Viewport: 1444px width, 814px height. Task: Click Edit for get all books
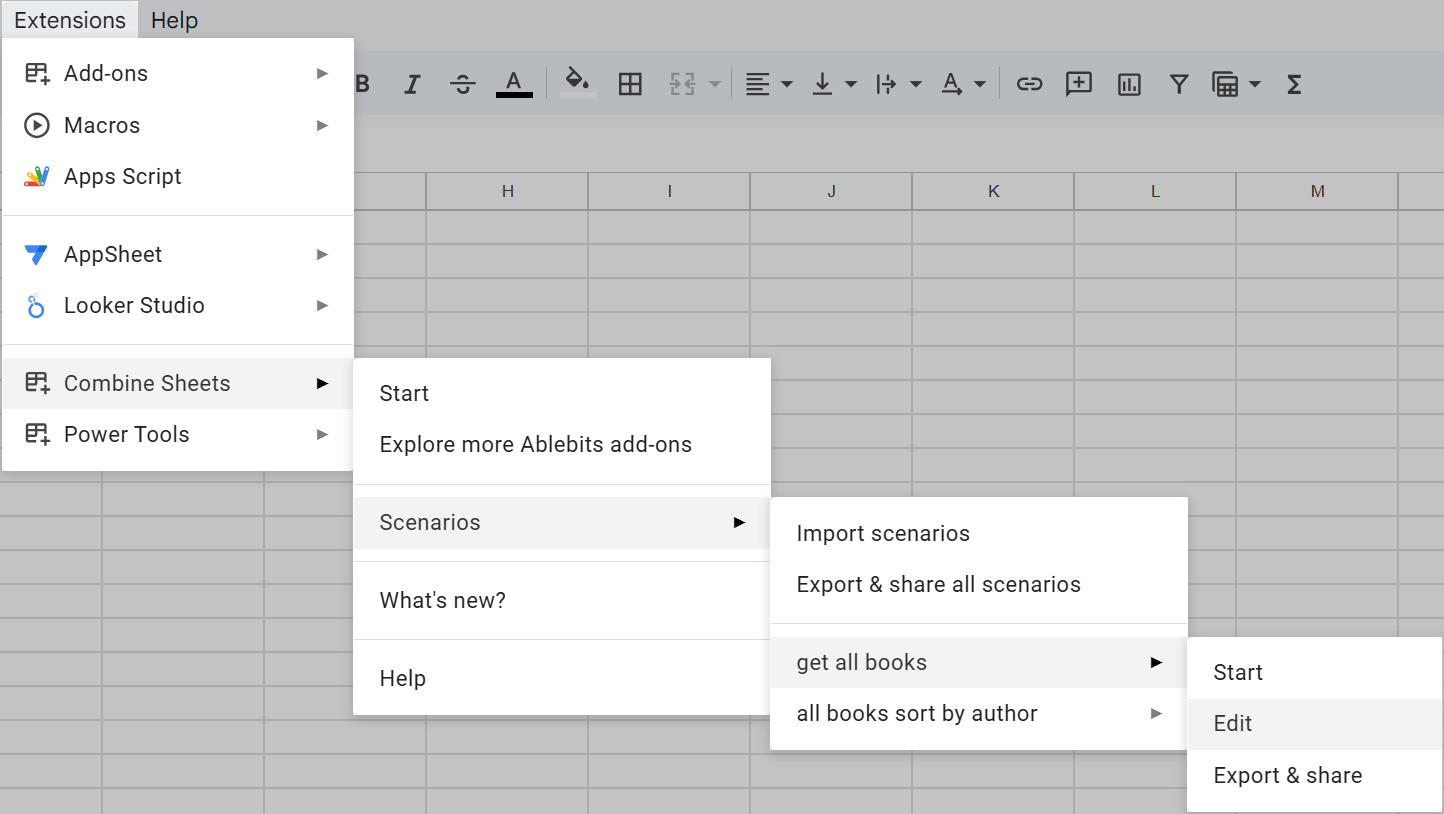tap(1314, 723)
